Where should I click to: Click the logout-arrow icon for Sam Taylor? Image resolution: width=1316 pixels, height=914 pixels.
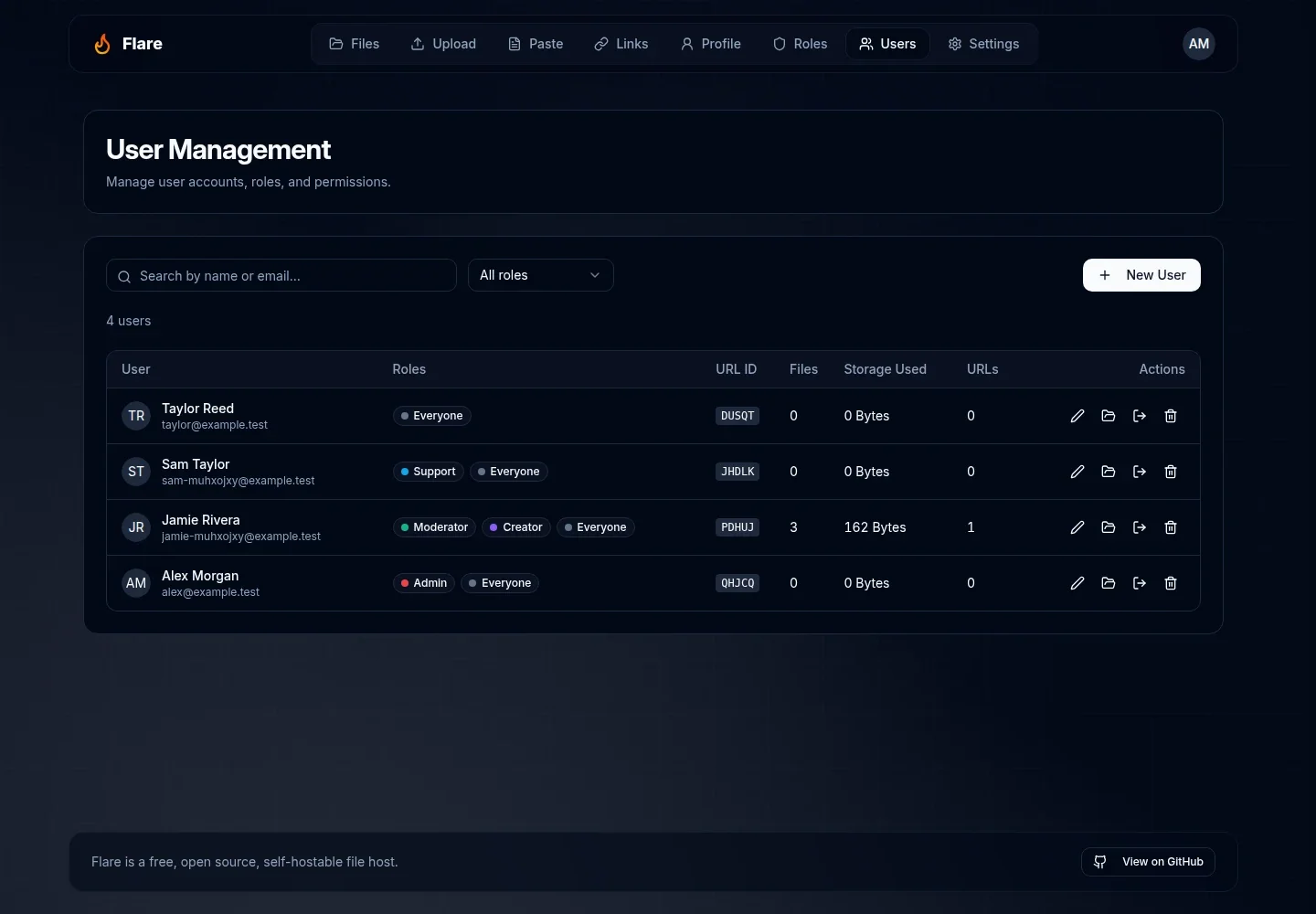1140,472
